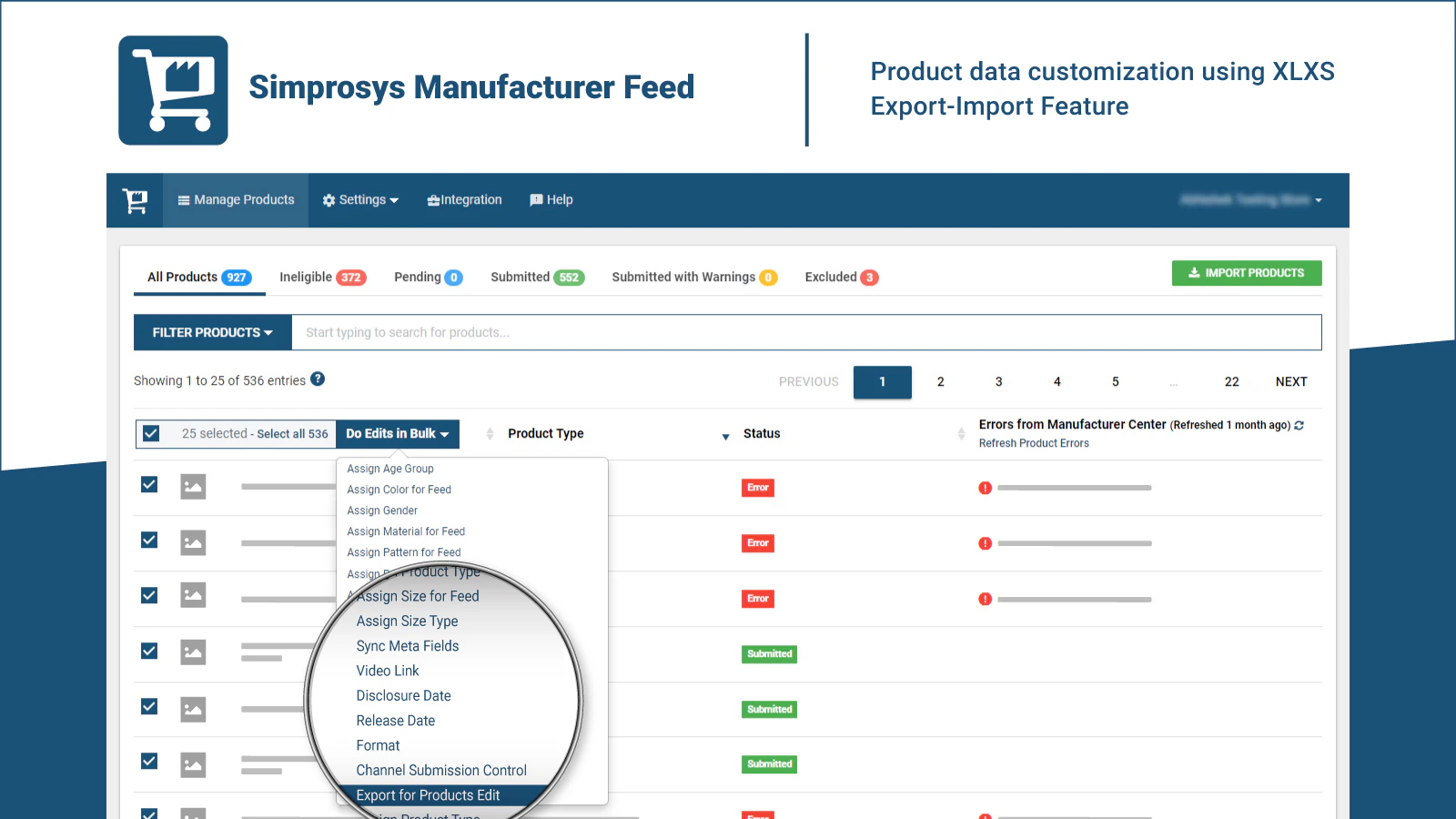The width and height of the screenshot is (1456, 819).
Task: Click the first row product image placeholder
Action: click(x=193, y=487)
